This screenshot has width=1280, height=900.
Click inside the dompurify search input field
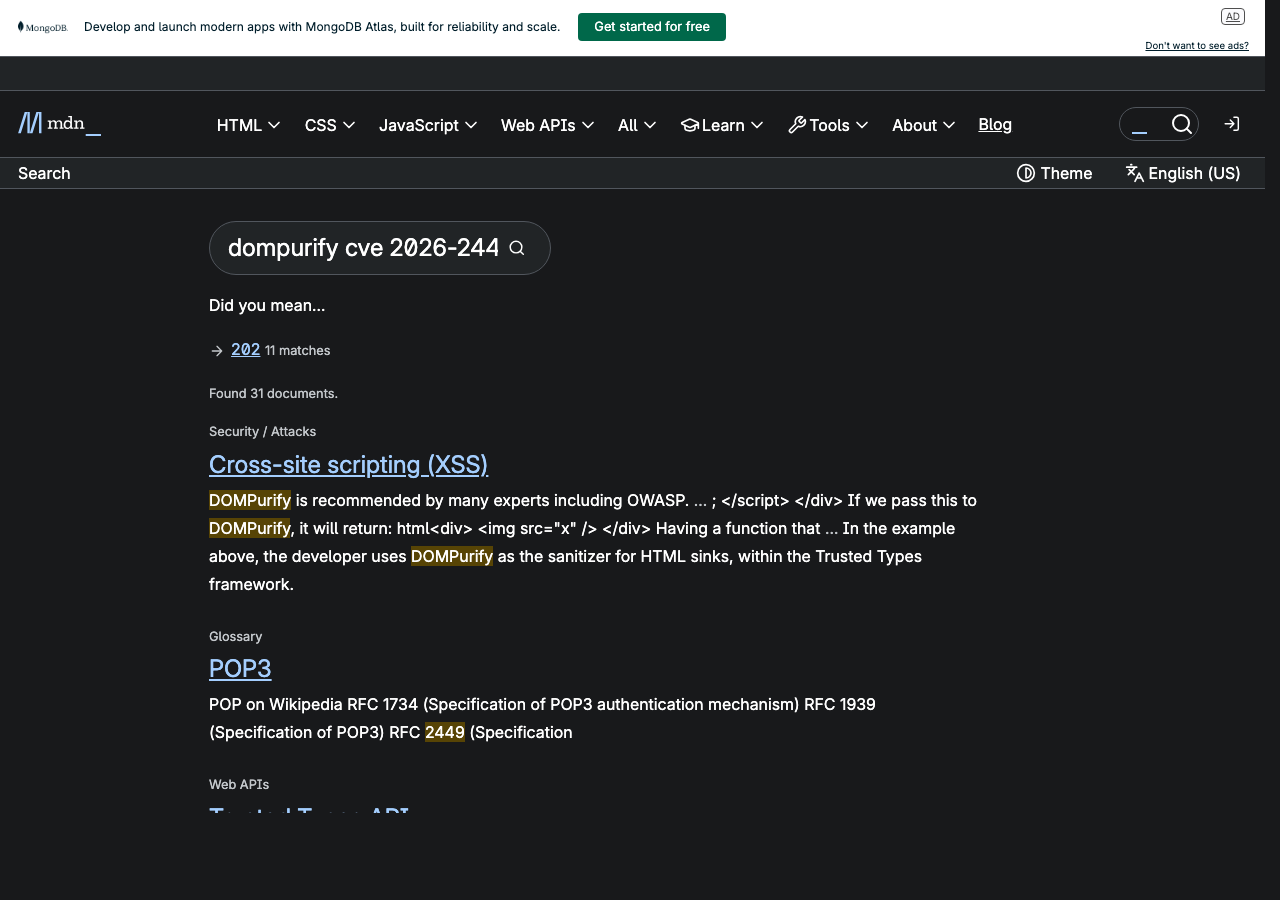point(360,247)
